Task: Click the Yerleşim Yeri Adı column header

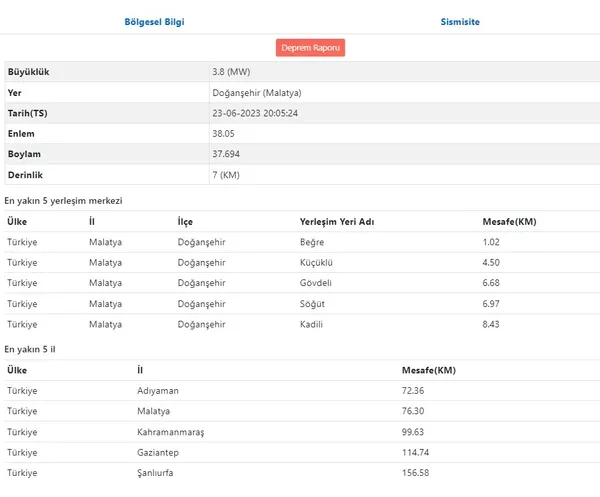Action: (337, 222)
